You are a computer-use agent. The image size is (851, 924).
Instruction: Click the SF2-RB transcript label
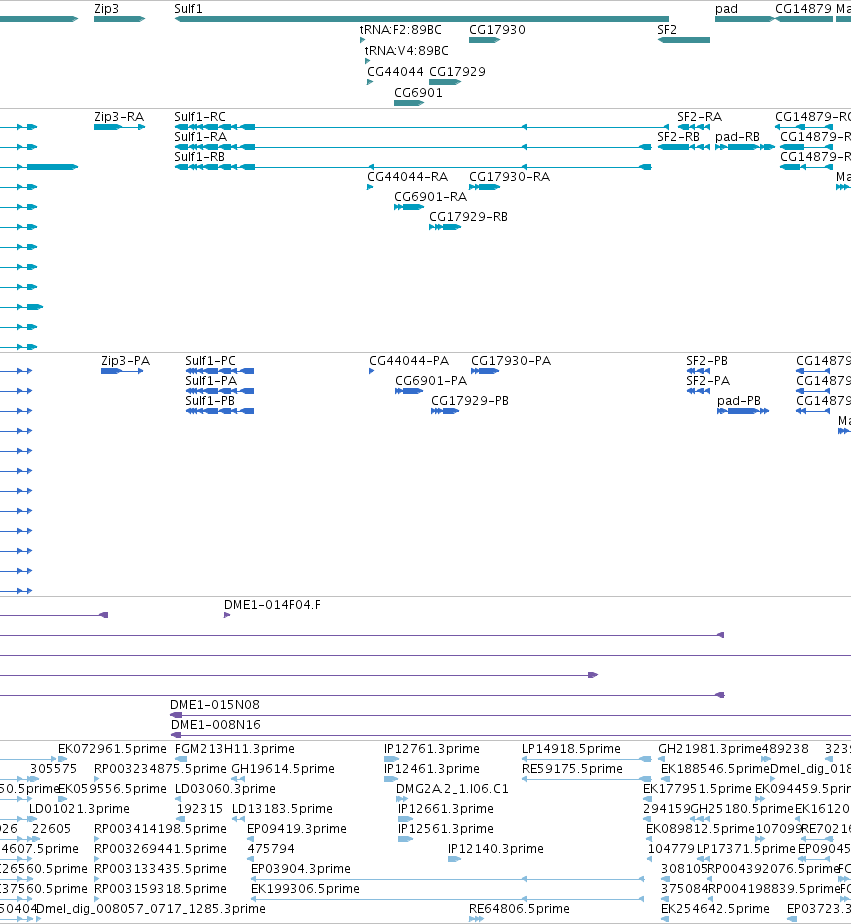point(679,137)
